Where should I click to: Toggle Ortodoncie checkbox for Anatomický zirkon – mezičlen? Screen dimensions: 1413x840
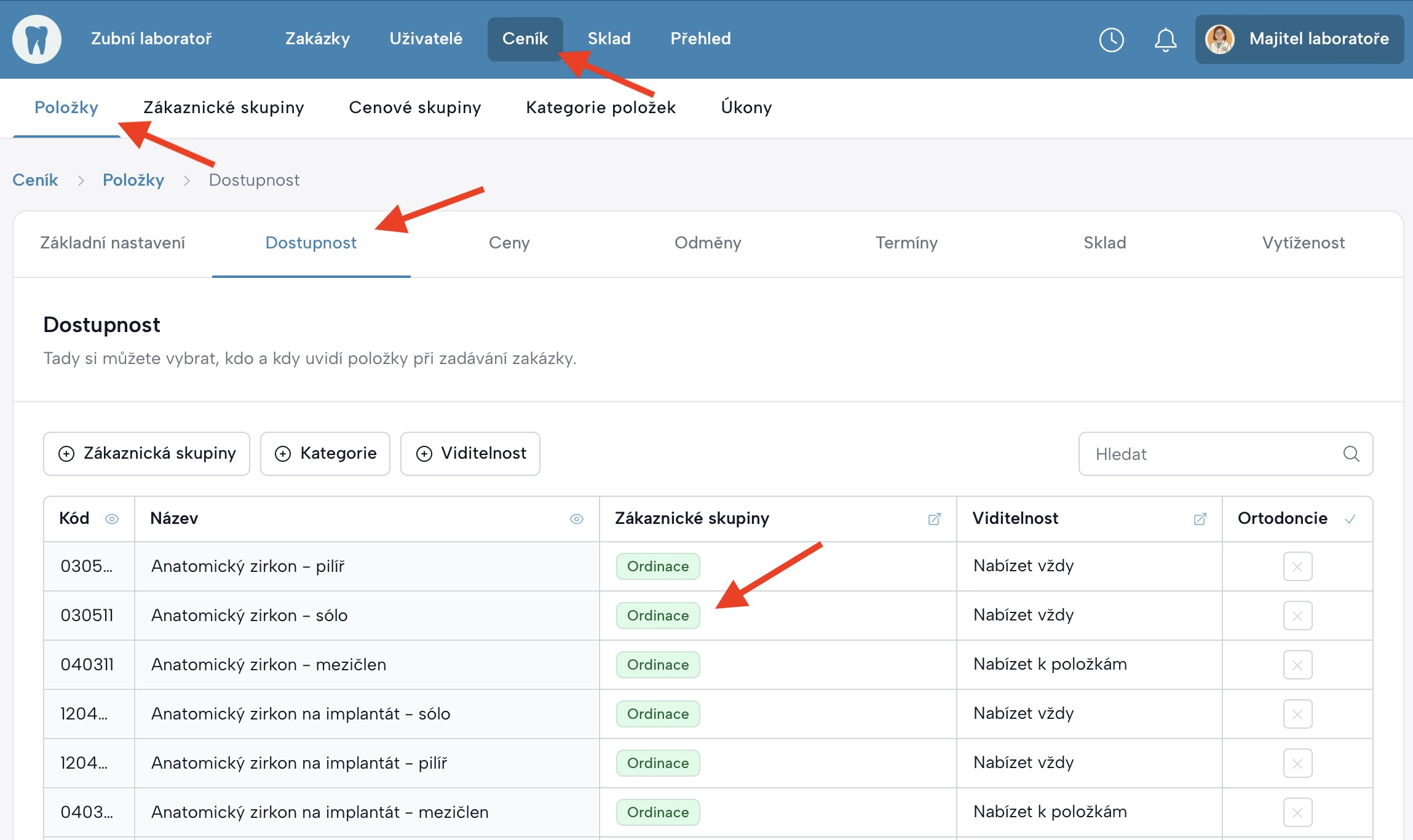(1297, 665)
